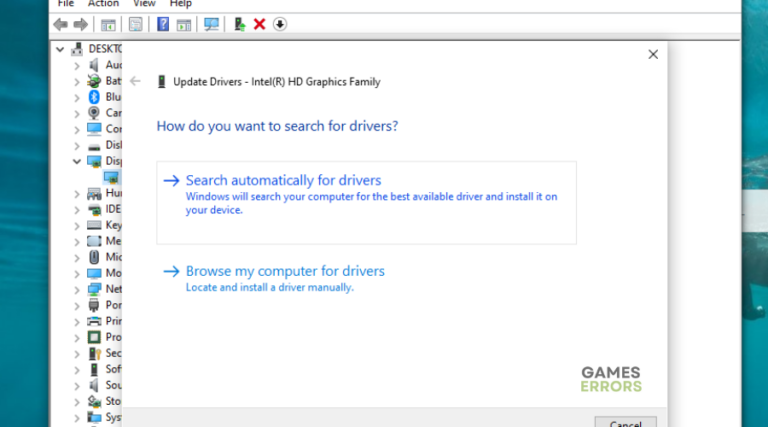Open the Action menu
The image size is (768, 427).
103,4
